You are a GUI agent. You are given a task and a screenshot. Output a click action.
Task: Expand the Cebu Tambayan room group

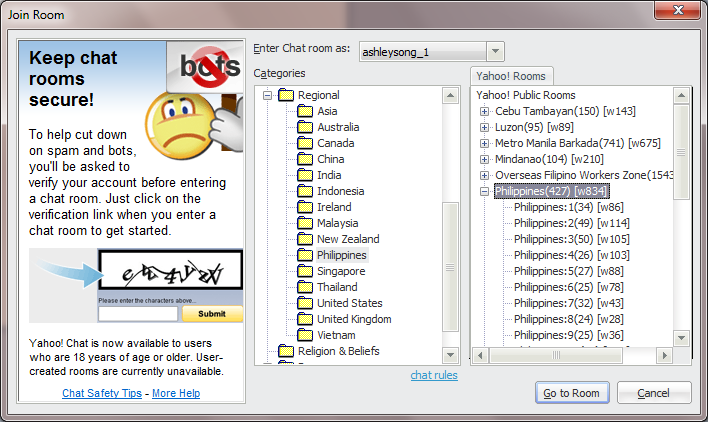pos(484,111)
